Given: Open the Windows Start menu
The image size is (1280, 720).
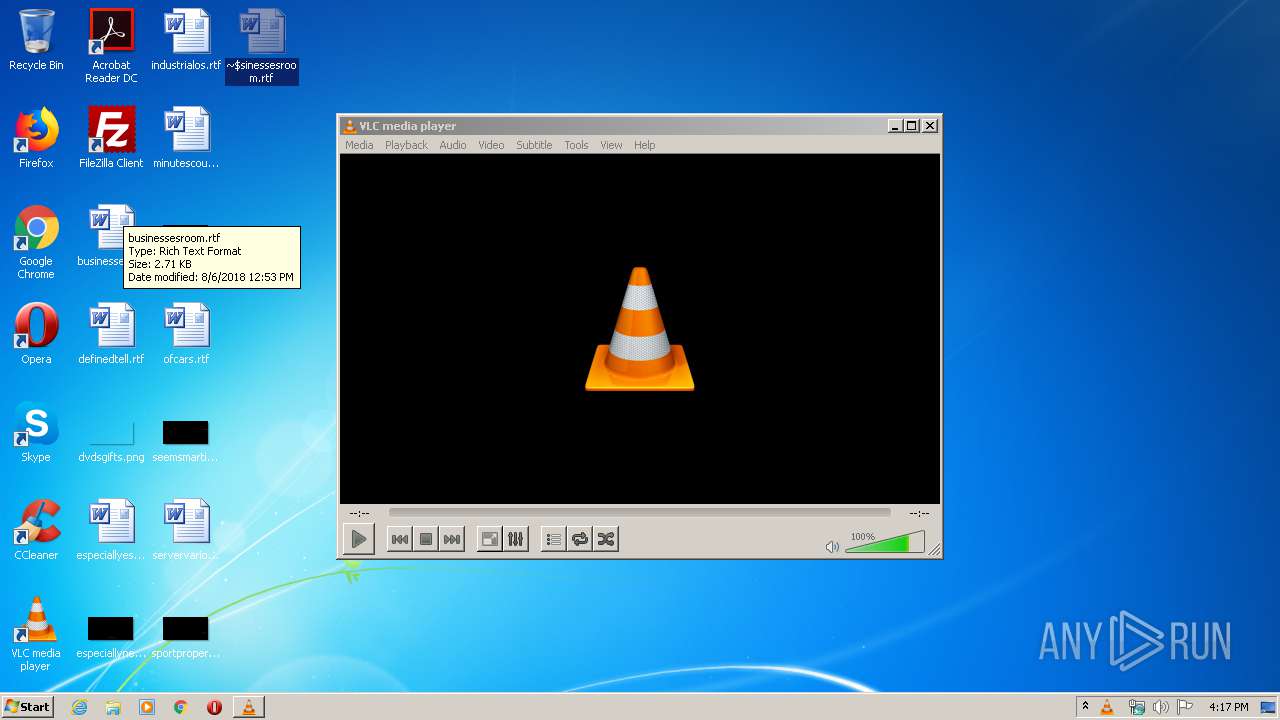Looking at the screenshot, I should [x=28, y=707].
